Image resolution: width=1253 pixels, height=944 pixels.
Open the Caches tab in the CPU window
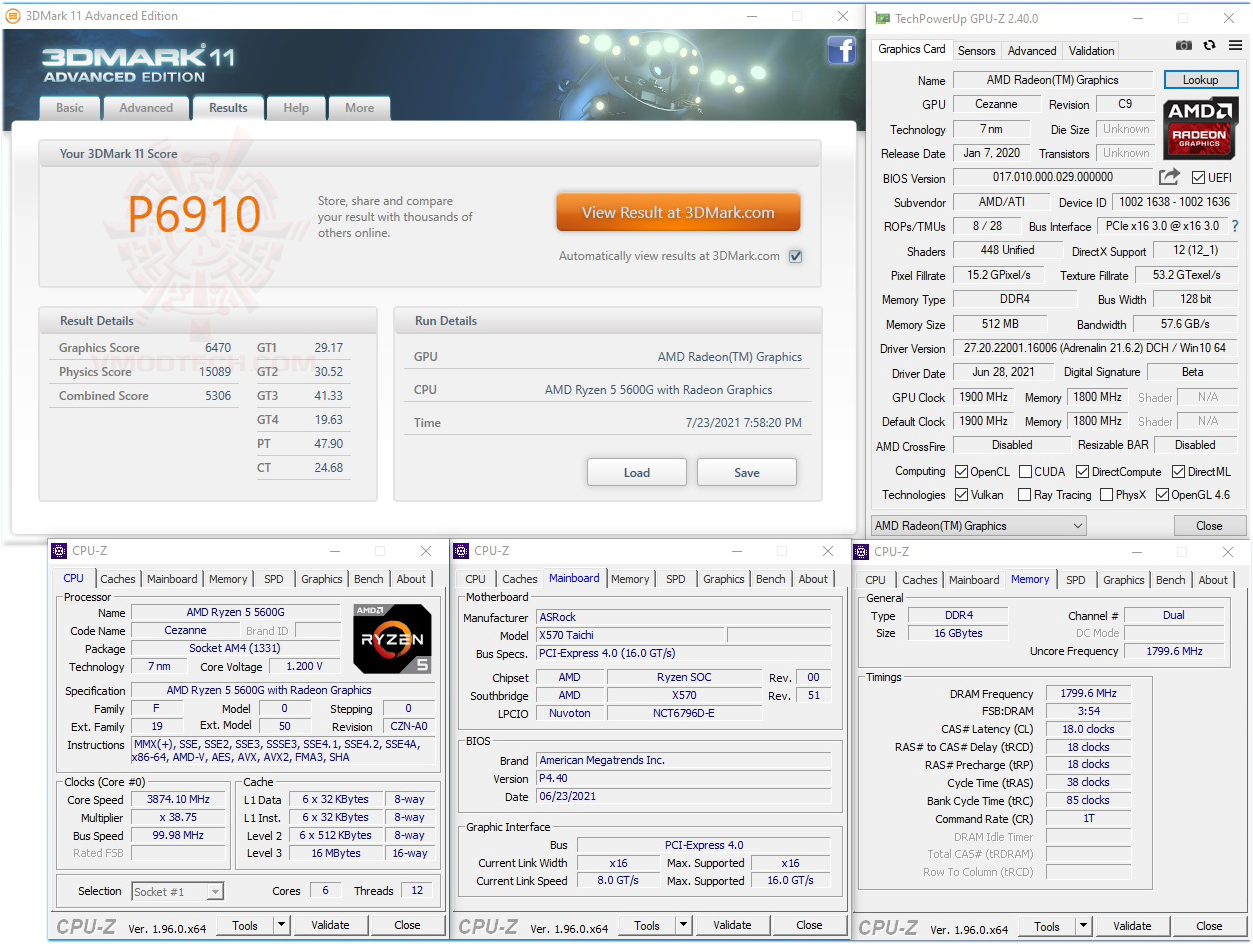tap(118, 579)
